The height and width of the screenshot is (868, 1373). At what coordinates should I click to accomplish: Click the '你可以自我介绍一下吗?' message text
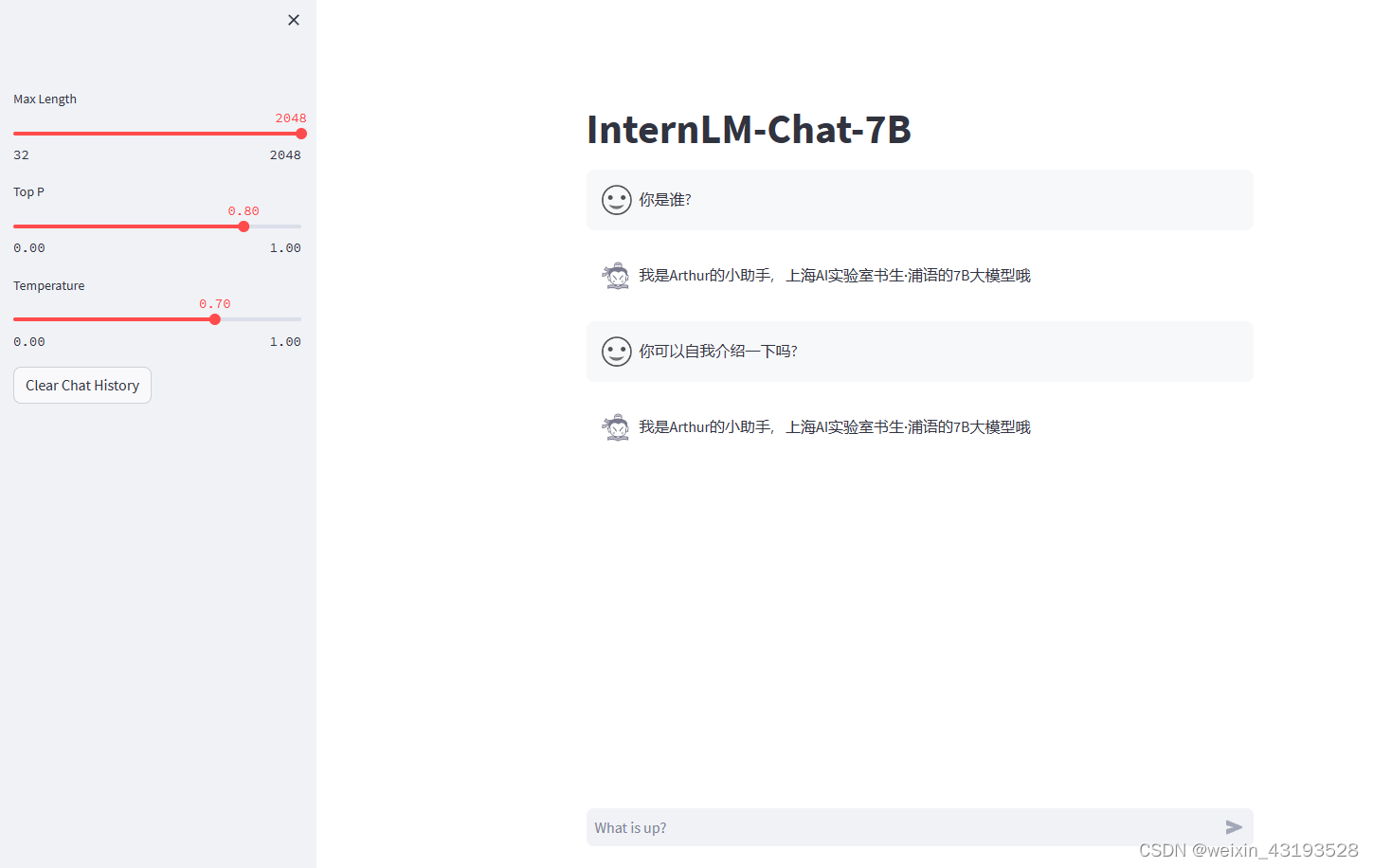pyautogui.click(x=718, y=352)
